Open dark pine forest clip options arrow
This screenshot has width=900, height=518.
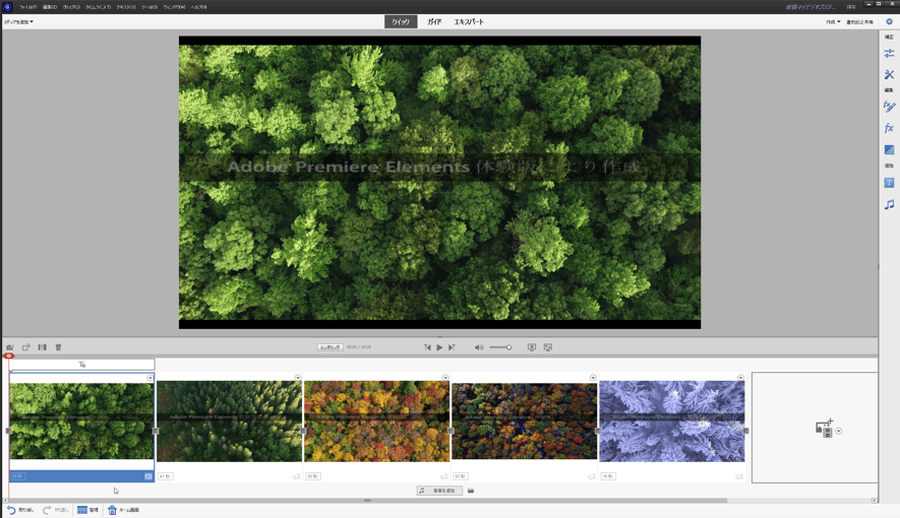tap(298, 378)
